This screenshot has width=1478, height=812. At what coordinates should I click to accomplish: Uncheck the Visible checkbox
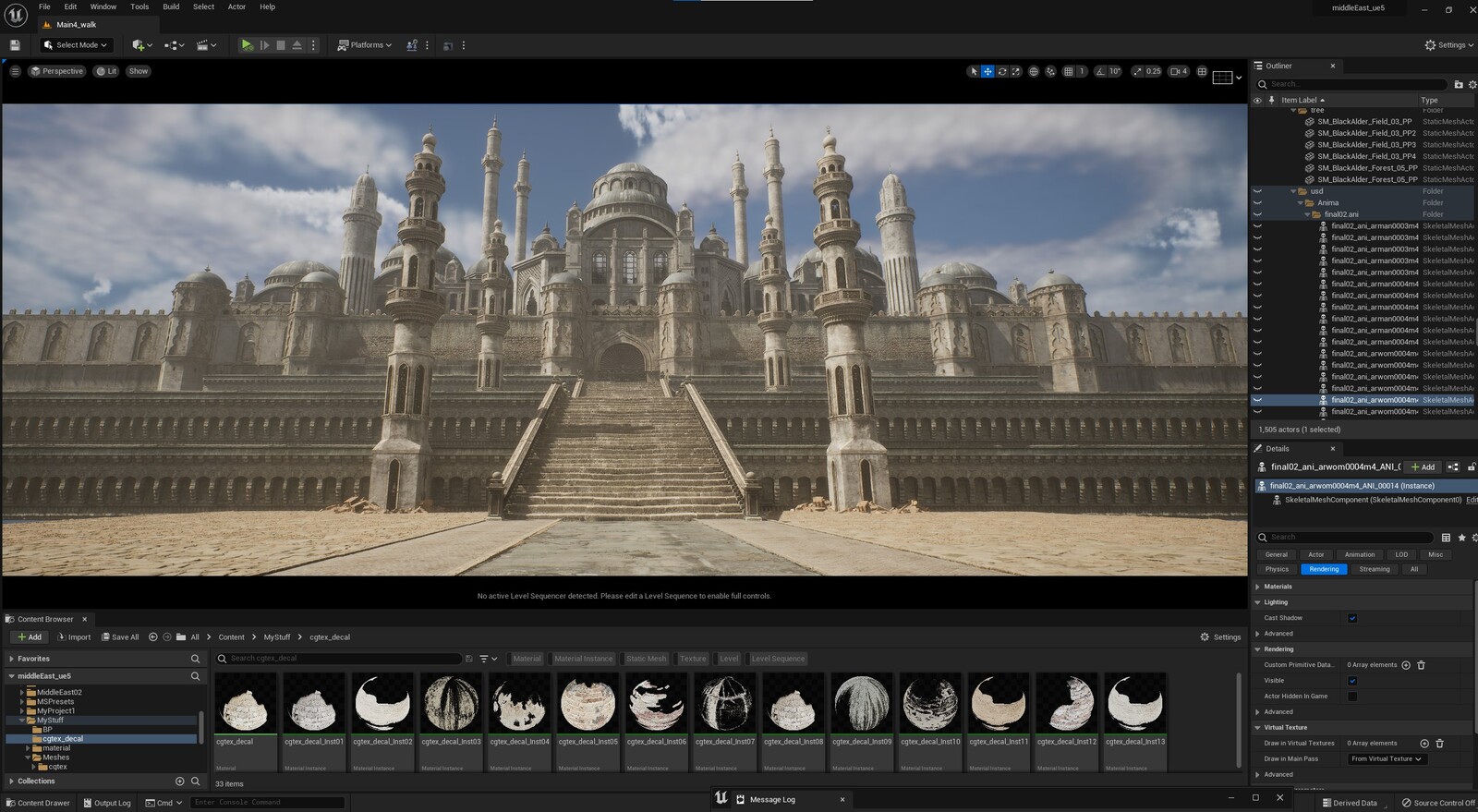(1352, 681)
